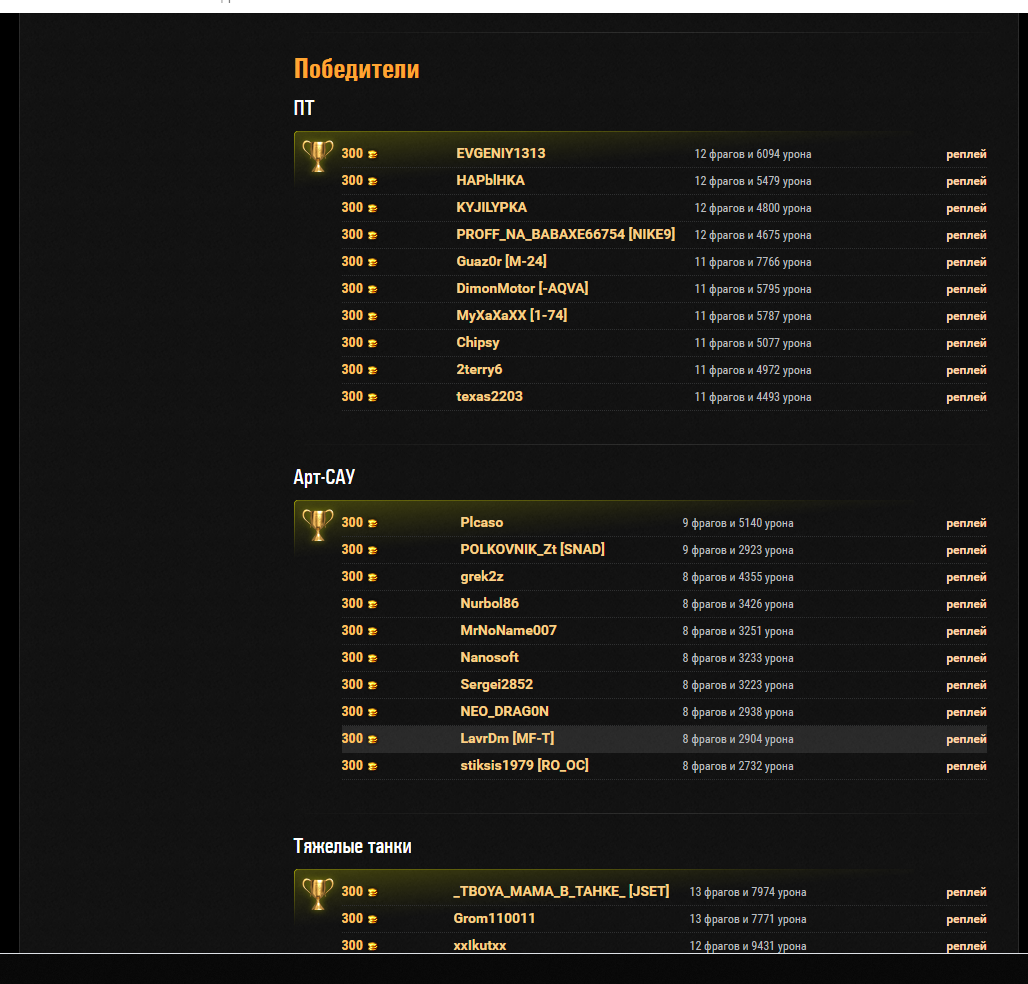1028x984 pixels.
Task: Open the replay for Guaz0r [M-24]
Action: click(x=966, y=262)
